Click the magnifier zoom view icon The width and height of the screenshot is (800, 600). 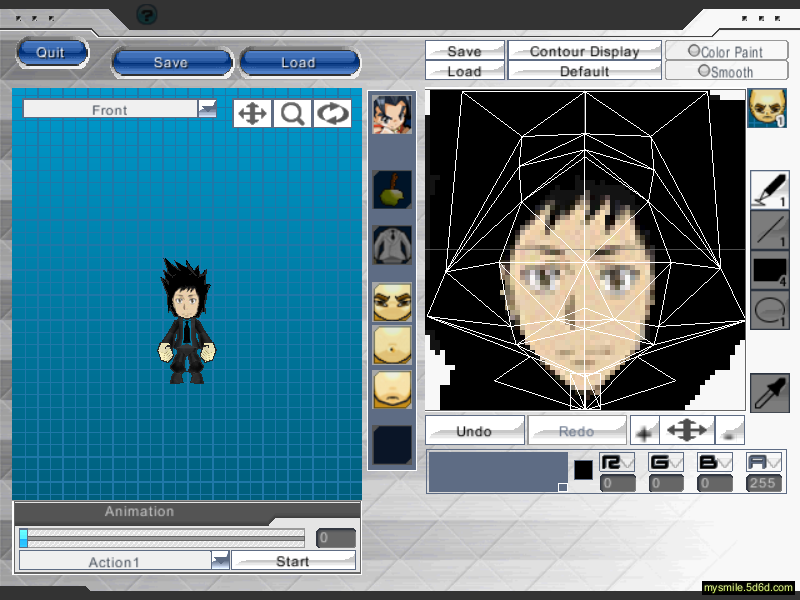tap(293, 113)
